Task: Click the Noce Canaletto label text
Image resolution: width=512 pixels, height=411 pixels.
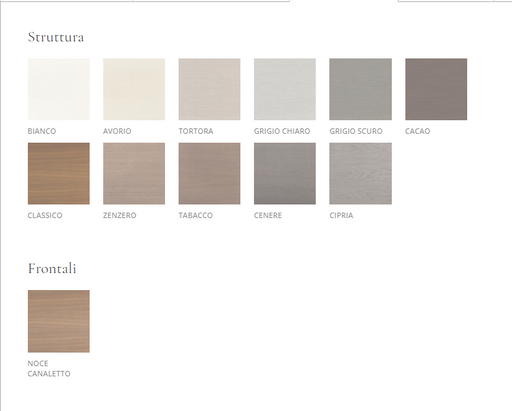Action: coord(49,369)
